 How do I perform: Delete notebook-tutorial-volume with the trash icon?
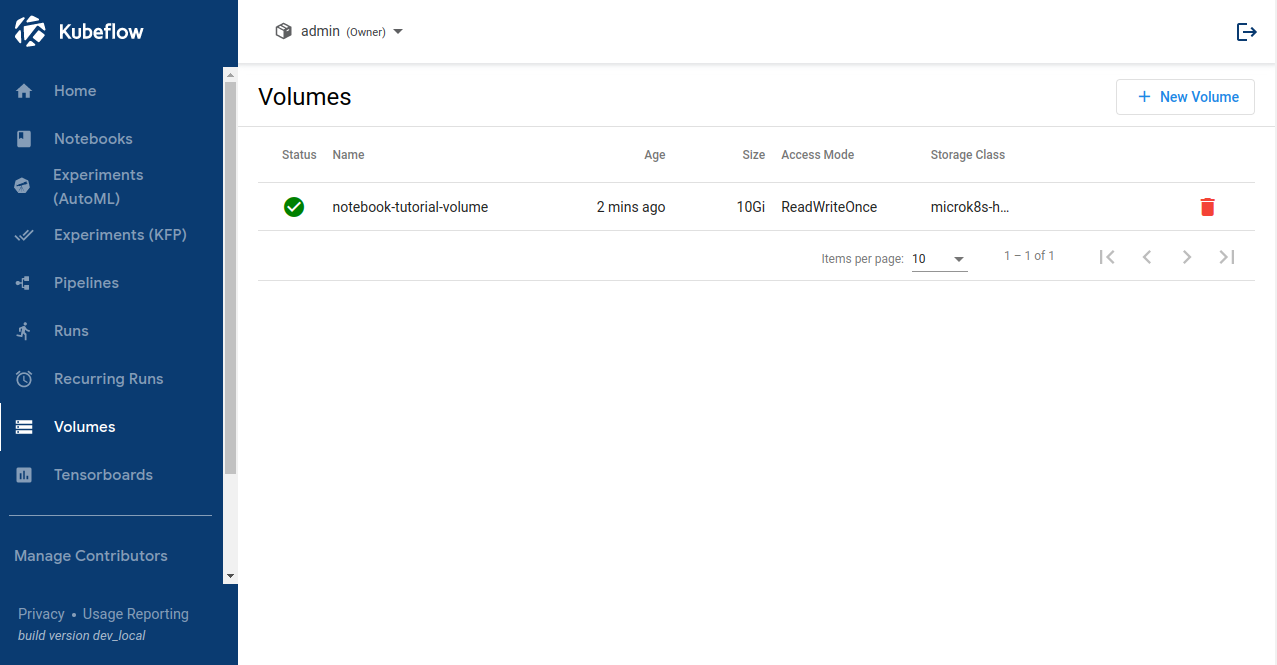[1207, 207]
